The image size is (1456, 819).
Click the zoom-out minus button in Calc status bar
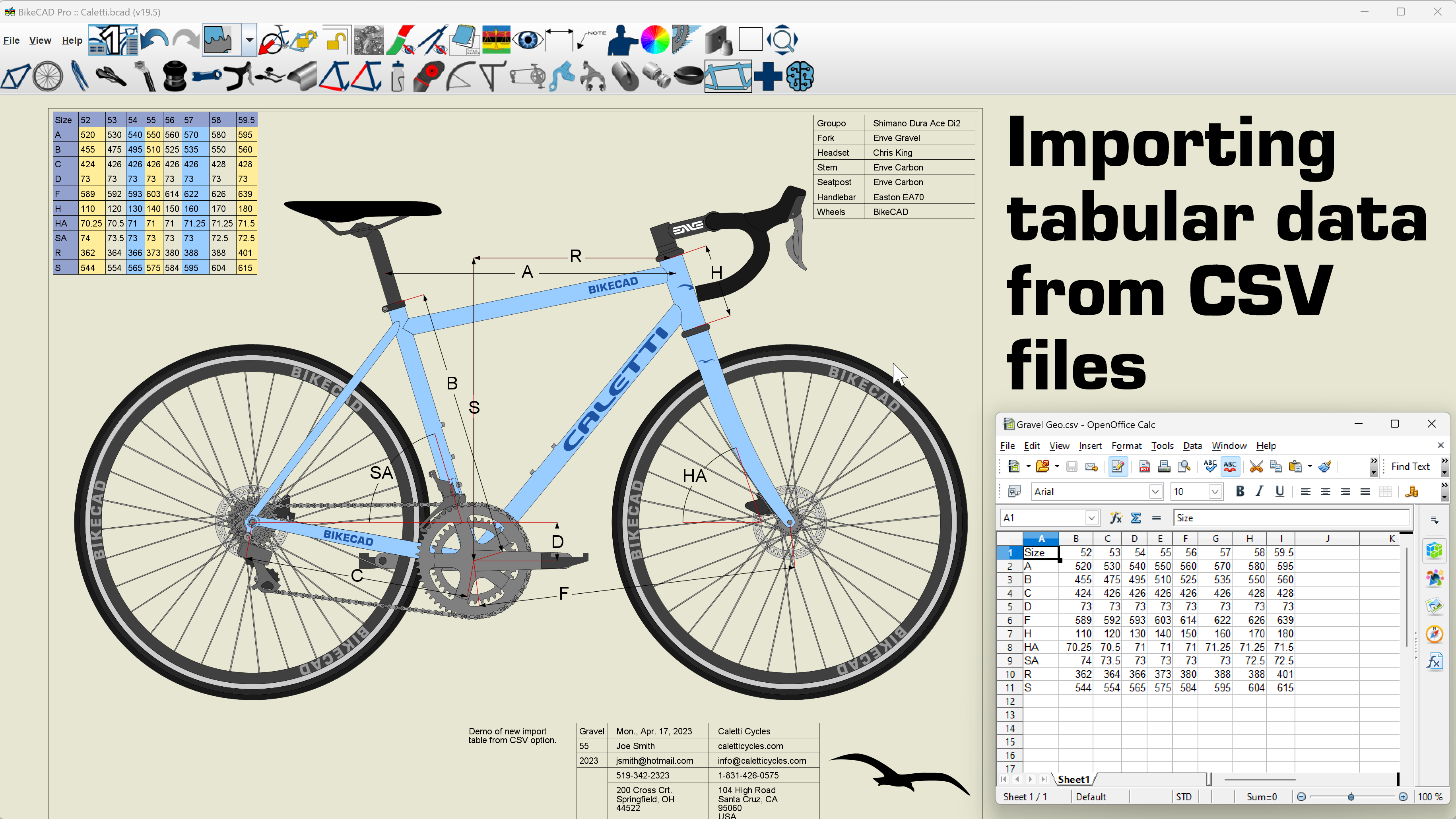point(1301,797)
